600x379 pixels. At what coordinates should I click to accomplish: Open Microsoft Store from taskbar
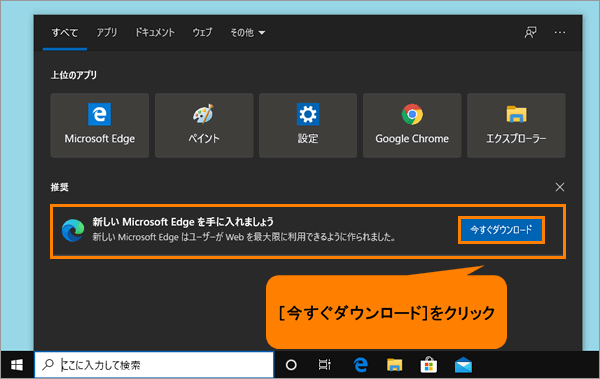coord(429,365)
